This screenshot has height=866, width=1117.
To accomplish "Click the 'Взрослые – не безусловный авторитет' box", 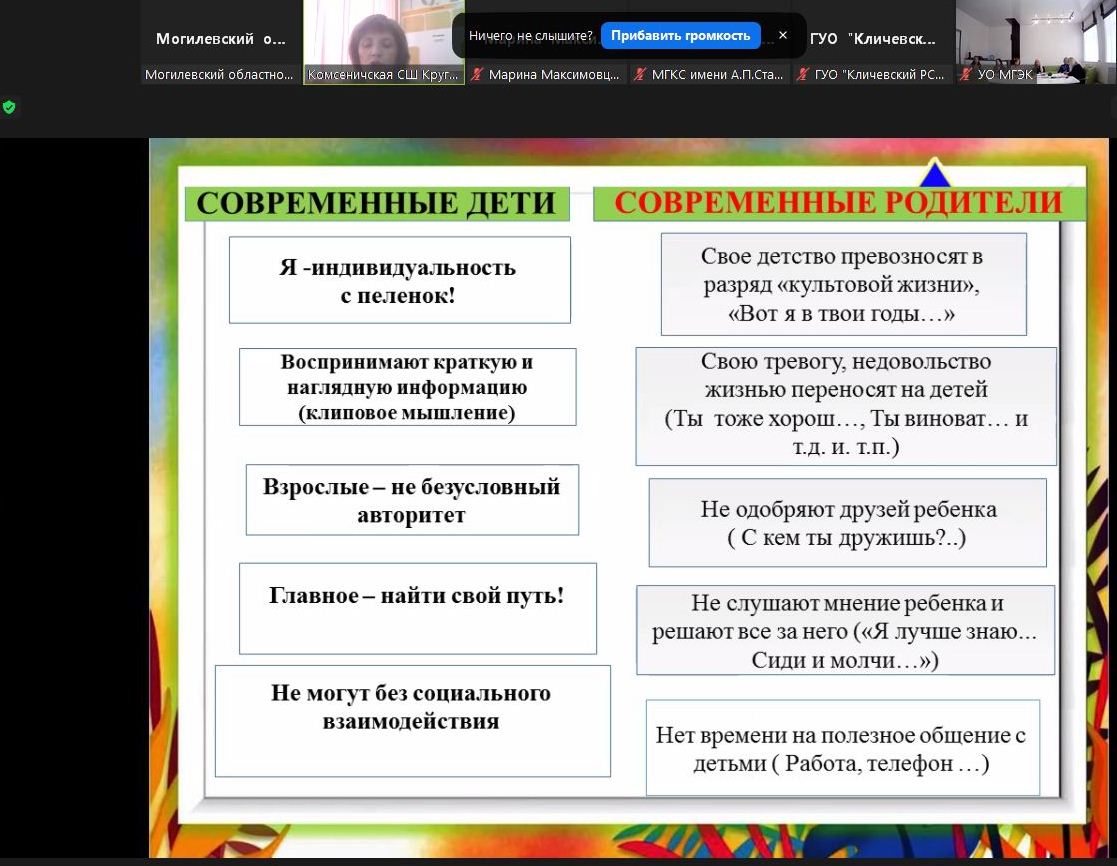I will (412, 500).
